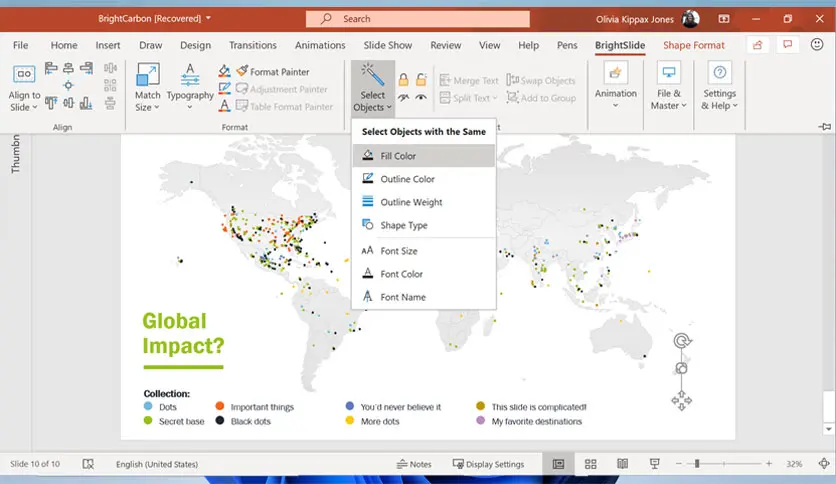Unlock objects with the open padlock
The height and width of the screenshot is (484, 836).
[x=421, y=80]
